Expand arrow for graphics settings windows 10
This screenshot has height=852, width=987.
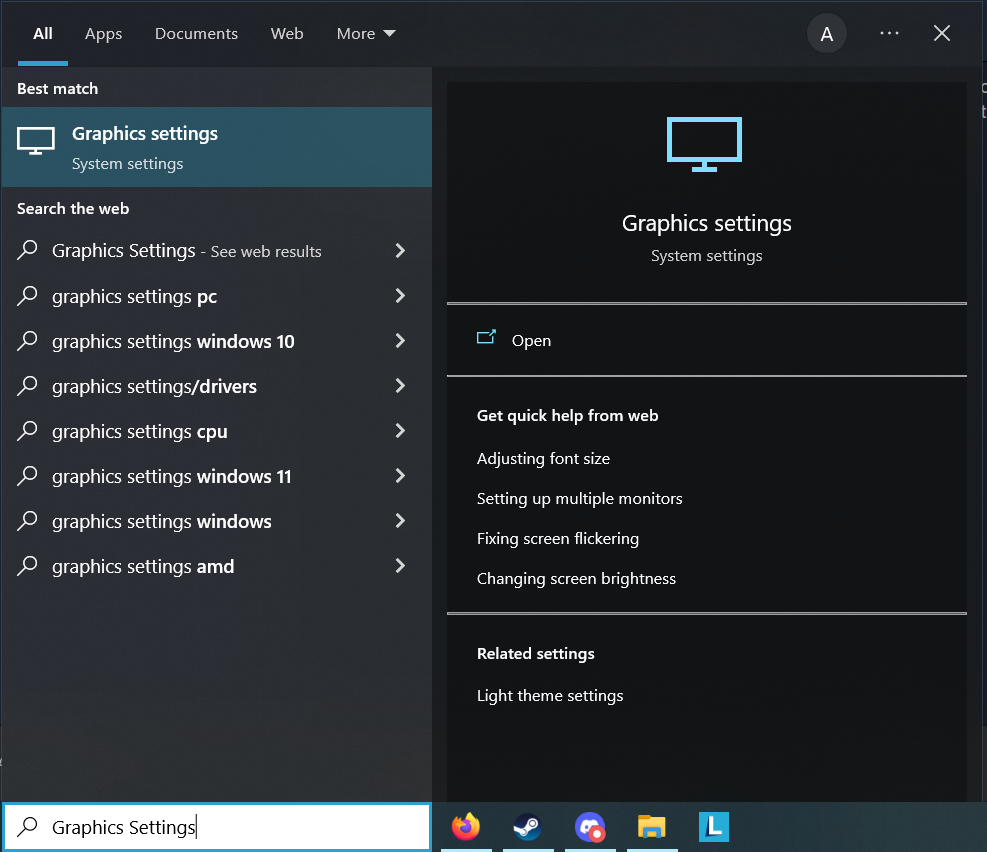click(x=400, y=341)
